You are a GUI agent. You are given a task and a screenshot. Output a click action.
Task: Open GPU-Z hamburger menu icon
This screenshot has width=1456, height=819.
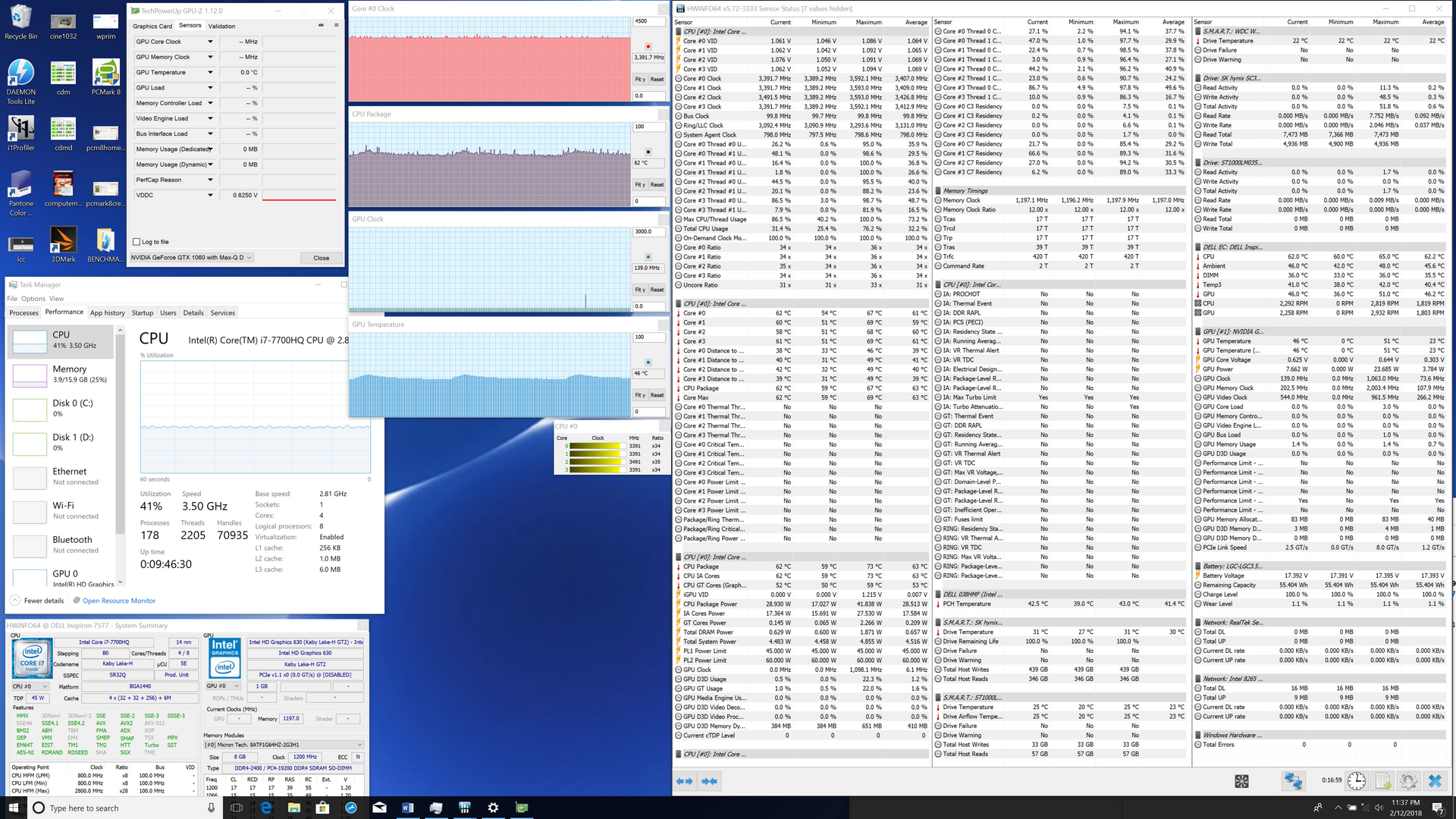[336, 25]
